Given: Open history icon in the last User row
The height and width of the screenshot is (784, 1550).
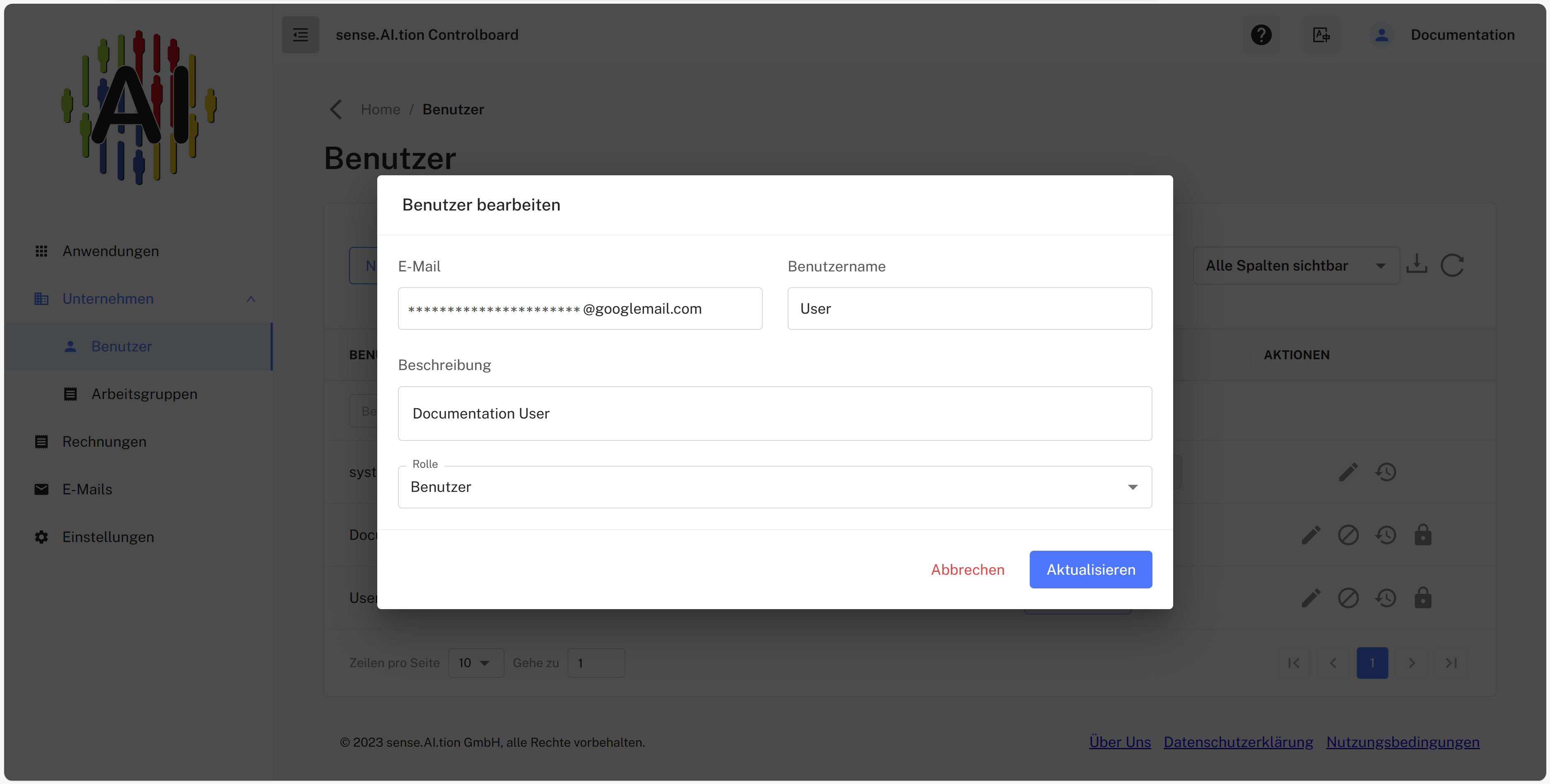Looking at the screenshot, I should pyautogui.click(x=1386, y=598).
